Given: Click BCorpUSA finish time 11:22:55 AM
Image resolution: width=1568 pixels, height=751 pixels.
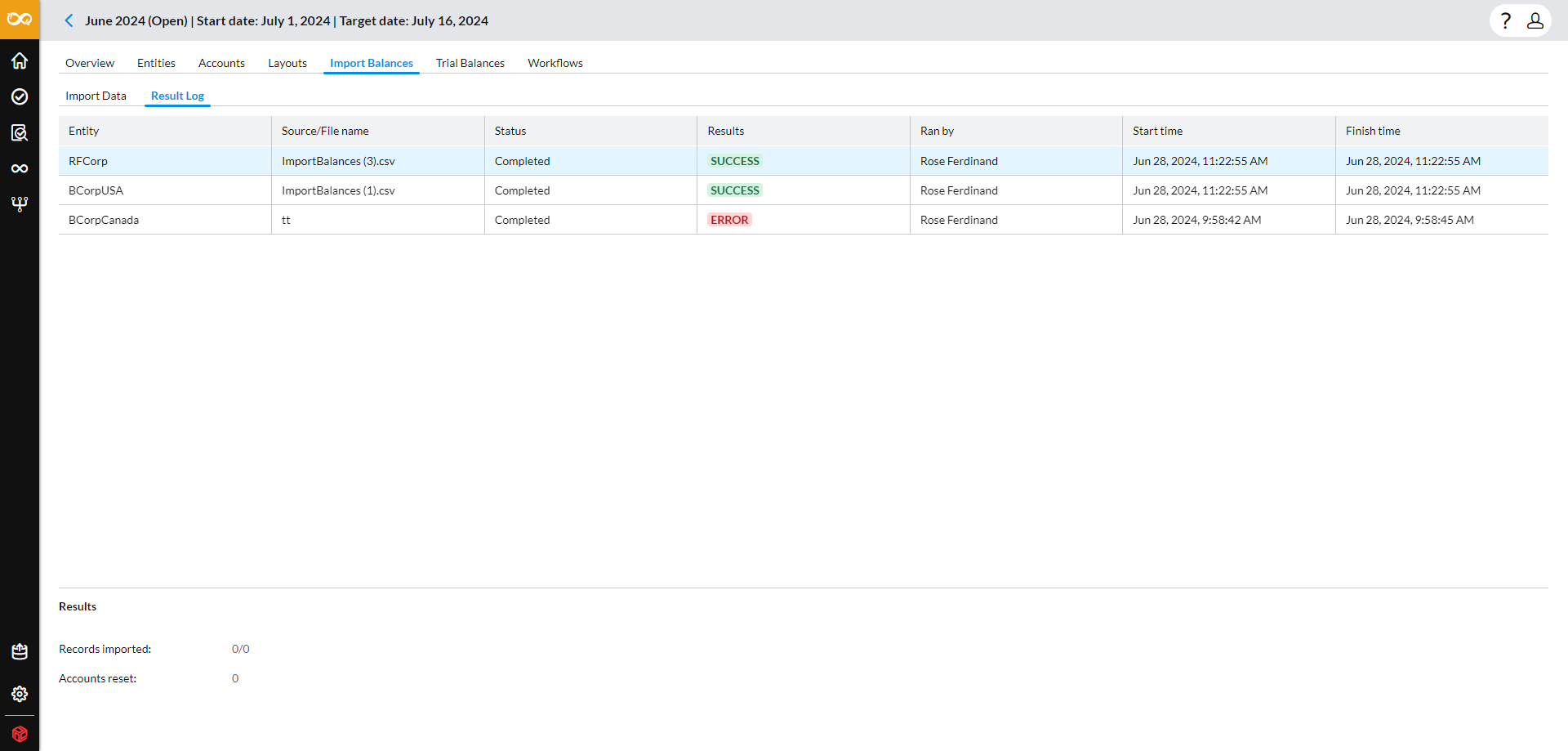Looking at the screenshot, I should pos(1414,190).
